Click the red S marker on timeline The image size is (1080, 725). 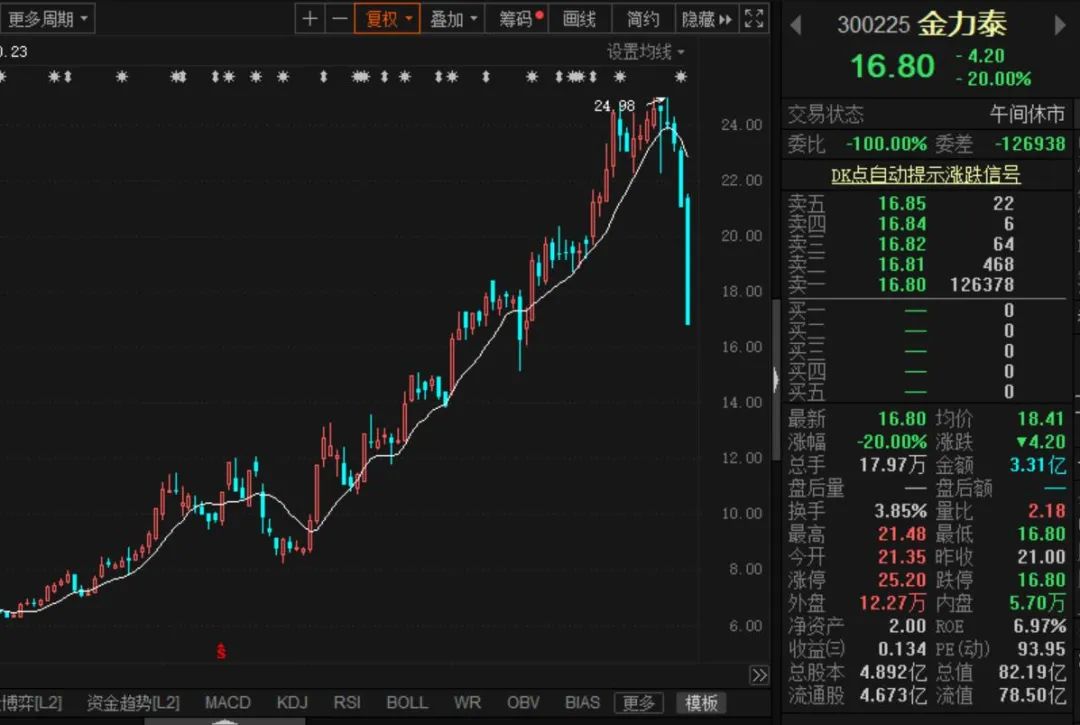[221, 651]
